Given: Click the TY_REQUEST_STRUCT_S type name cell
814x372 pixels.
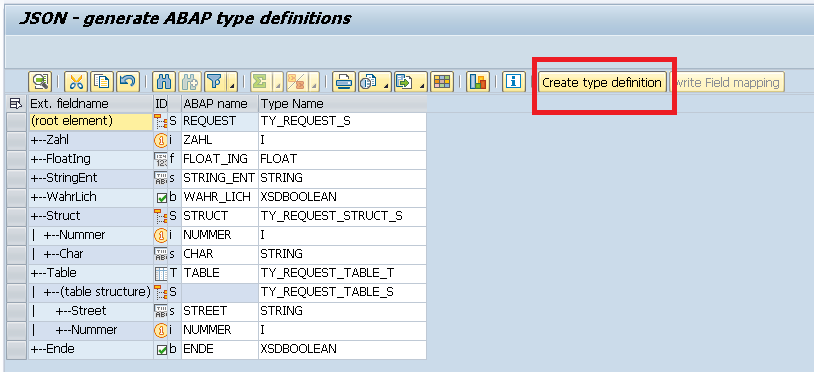Looking at the screenshot, I should 343,216.
